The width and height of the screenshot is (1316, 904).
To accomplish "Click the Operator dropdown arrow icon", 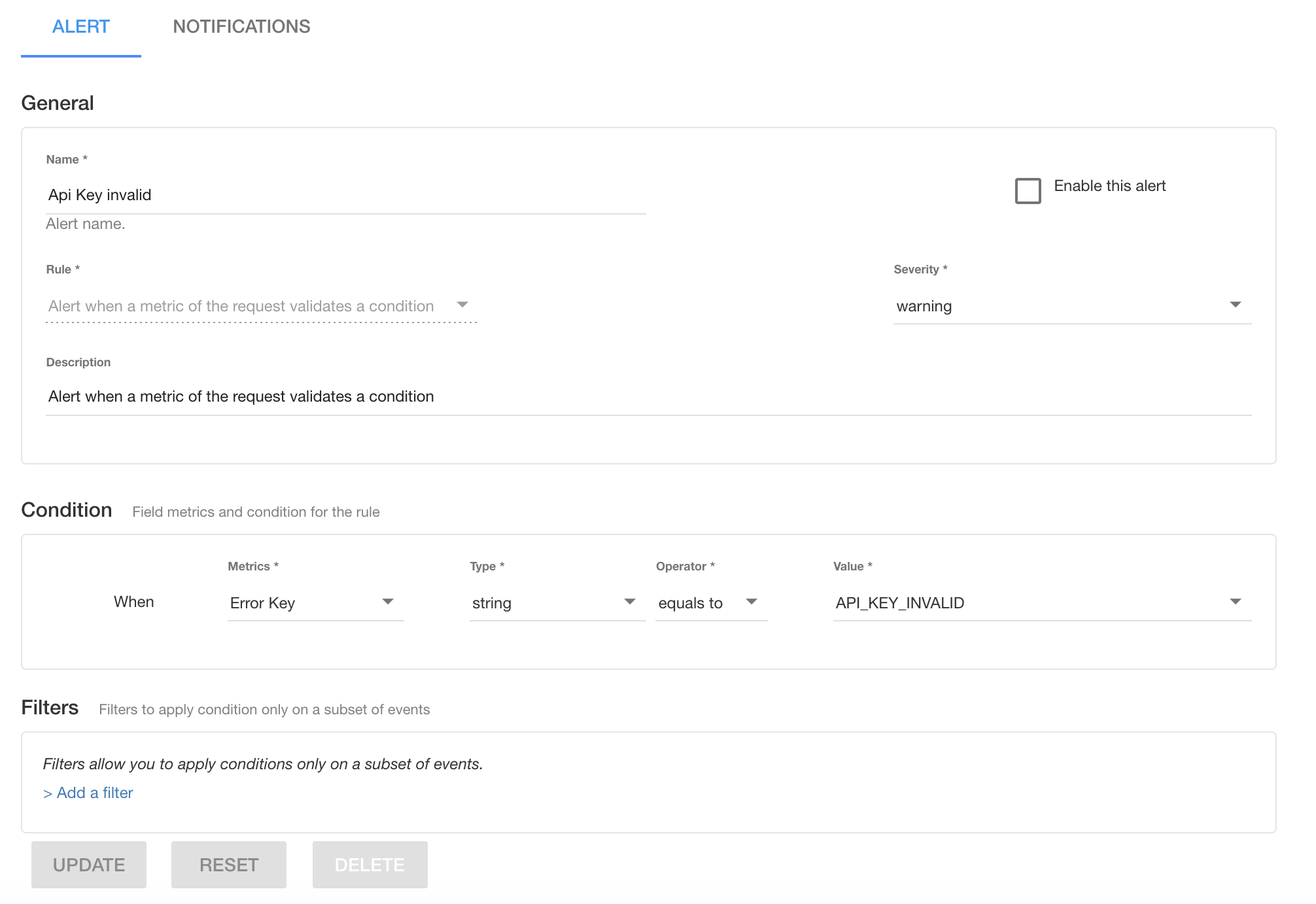I will pos(752,602).
